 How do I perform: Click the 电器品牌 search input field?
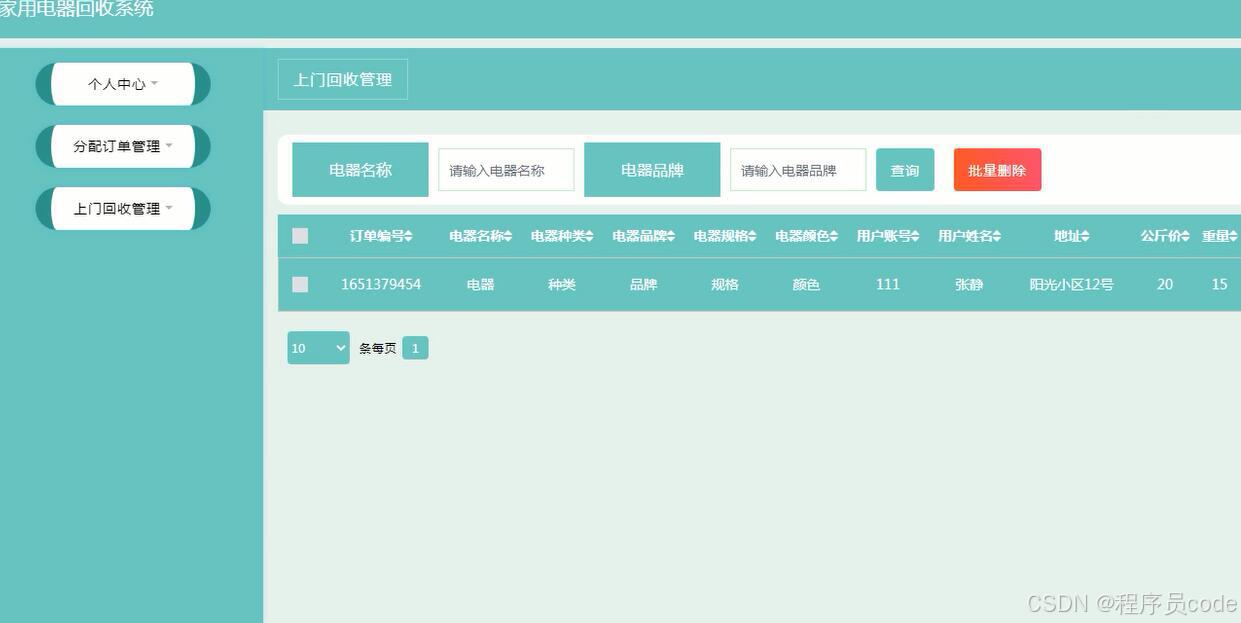pos(798,169)
